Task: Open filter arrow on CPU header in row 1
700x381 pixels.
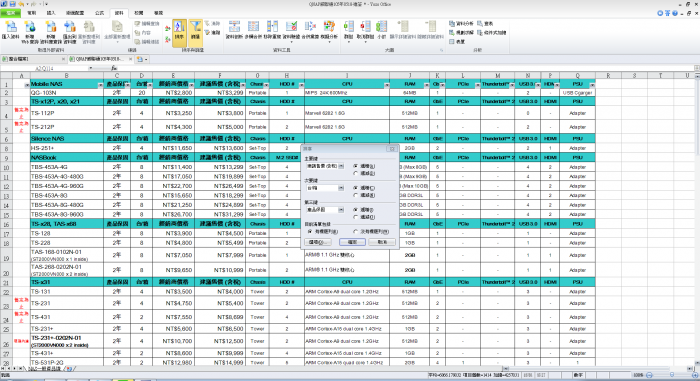Action: (x=387, y=84)
